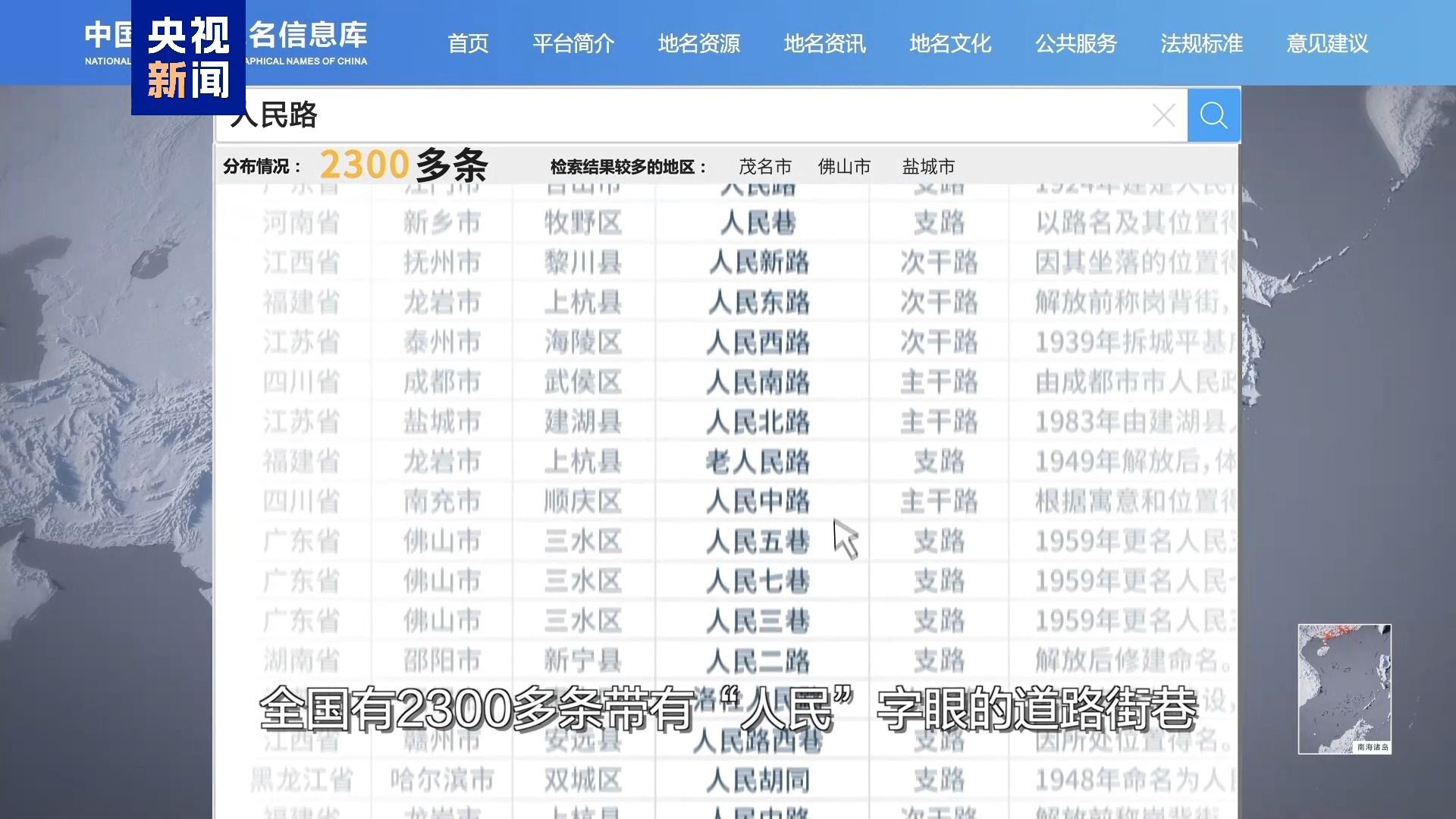Select the orange 2300 statistics figure
Viewport: 1456px width, 819px height.
tap(366, 164)
